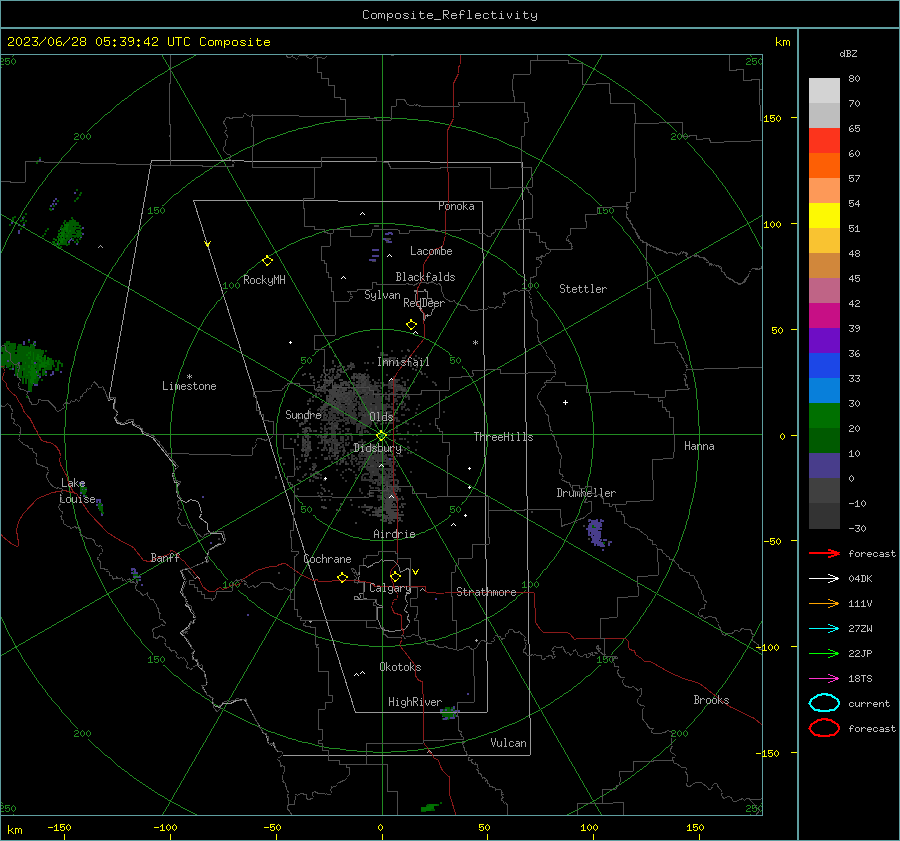Click the HighRiver city label
900x841 pixels.
tap(415, 702)
